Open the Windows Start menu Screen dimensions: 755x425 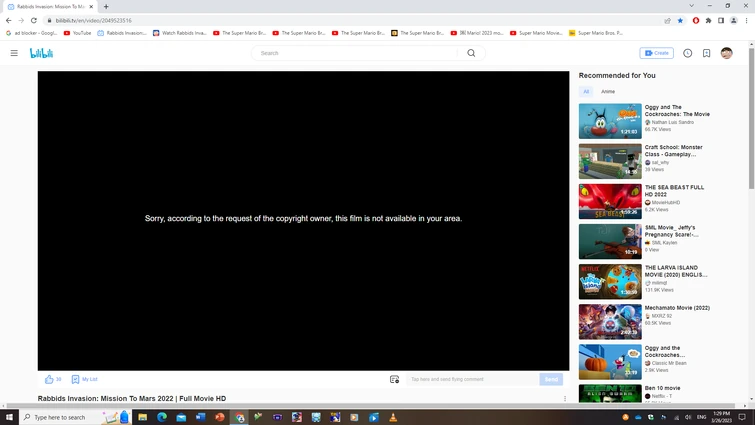click(x=9, y=417)
